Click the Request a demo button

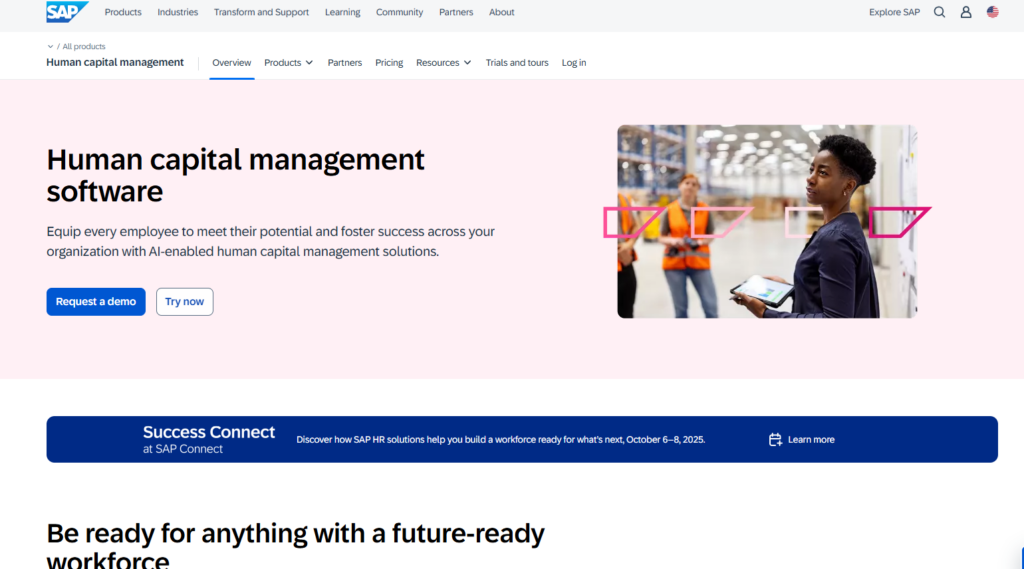coord(96,302)
